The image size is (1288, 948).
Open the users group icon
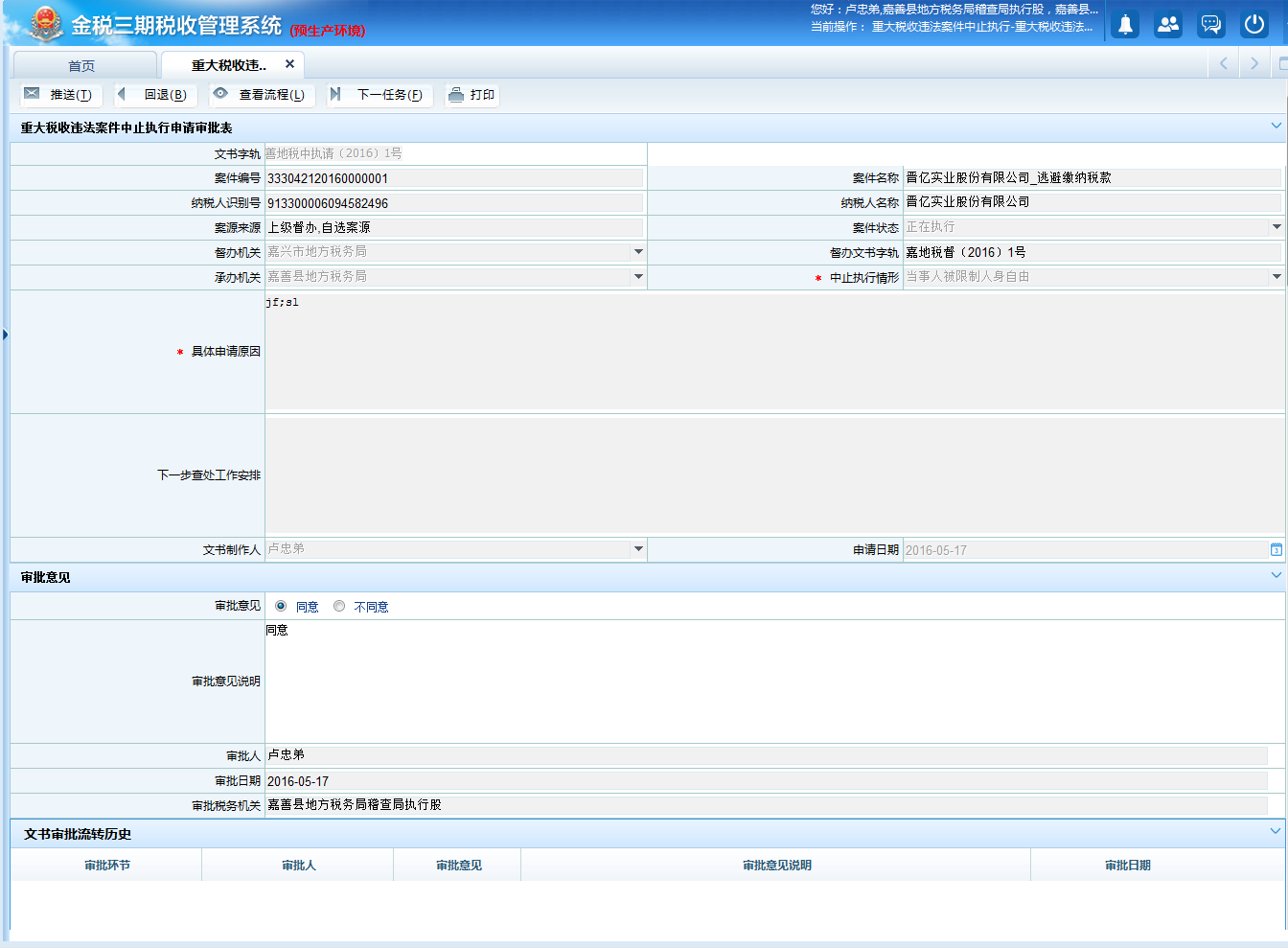[x=1168, y=25]
